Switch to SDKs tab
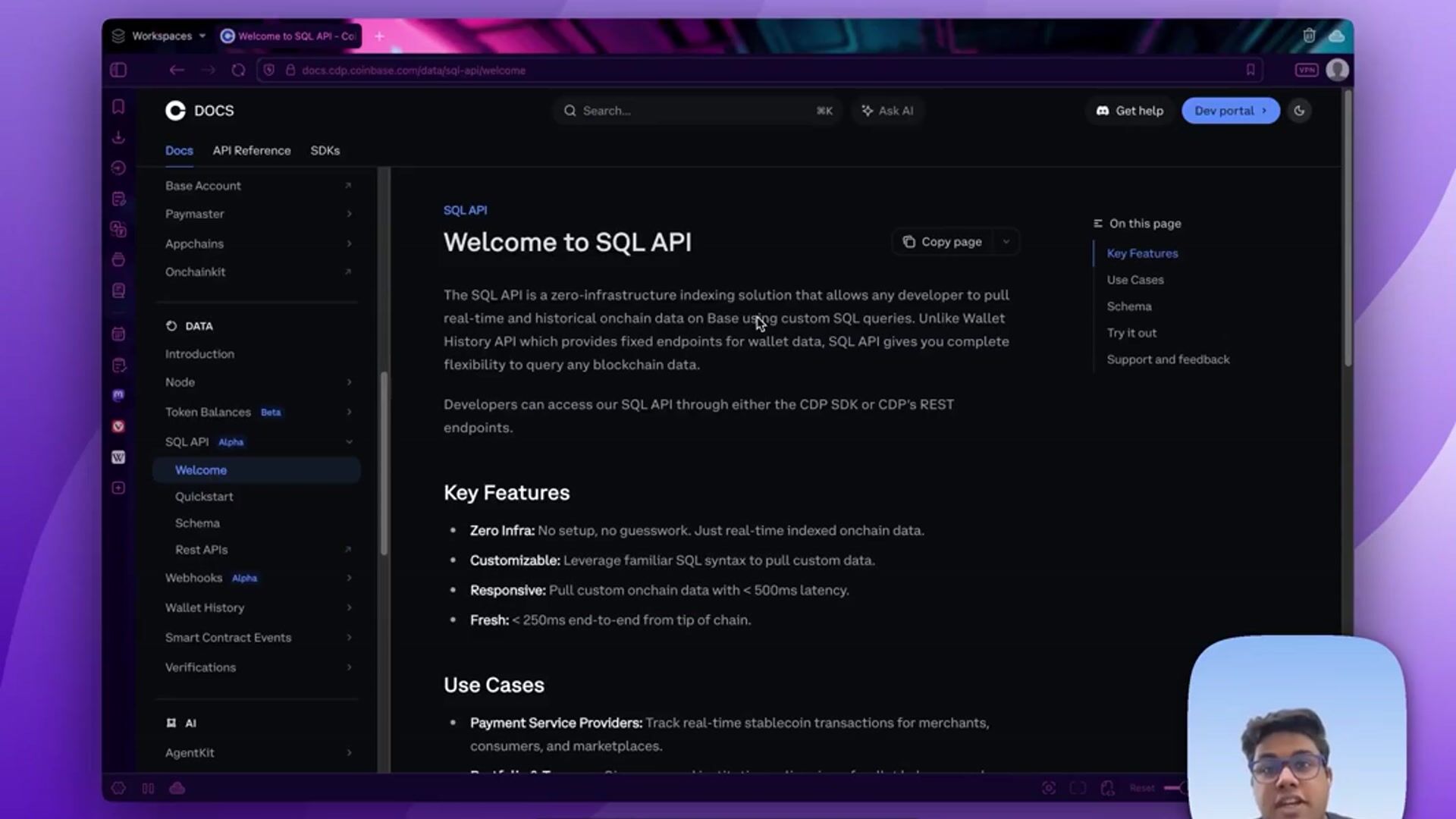1456x819 pixels. point(325,150)
